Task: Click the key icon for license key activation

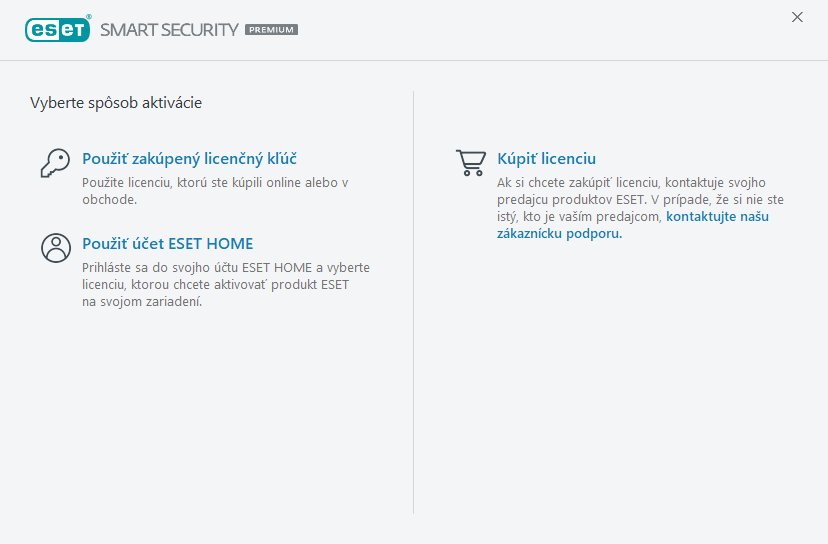Action: point(54,162)
